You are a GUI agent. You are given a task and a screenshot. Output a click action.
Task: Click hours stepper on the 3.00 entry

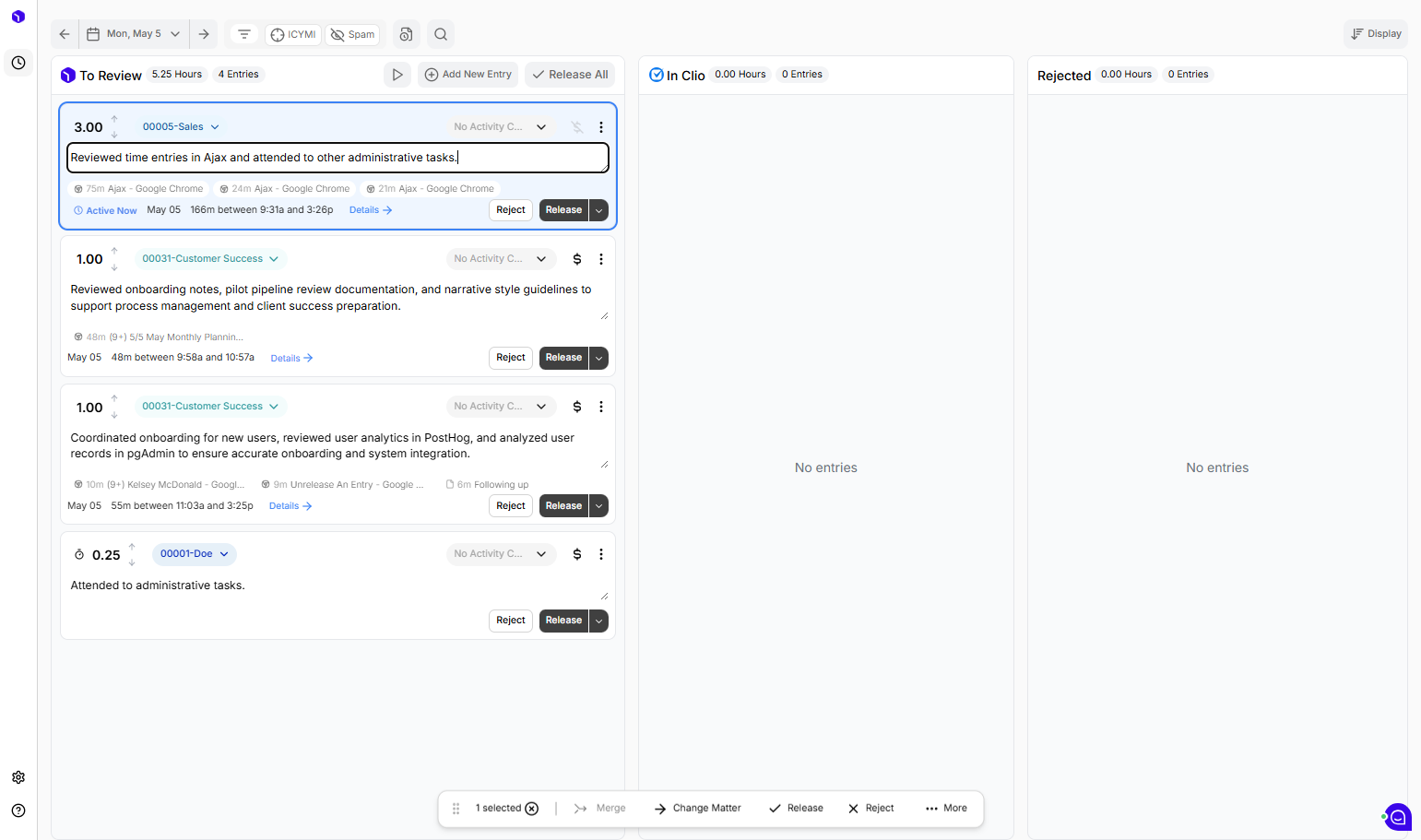(x=114, y=127)
